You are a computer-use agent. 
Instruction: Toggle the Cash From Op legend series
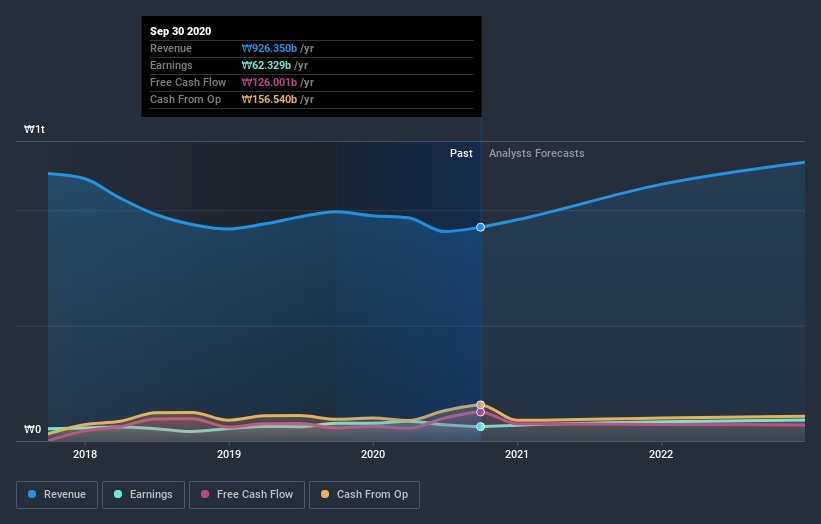(x=364, y=495)
